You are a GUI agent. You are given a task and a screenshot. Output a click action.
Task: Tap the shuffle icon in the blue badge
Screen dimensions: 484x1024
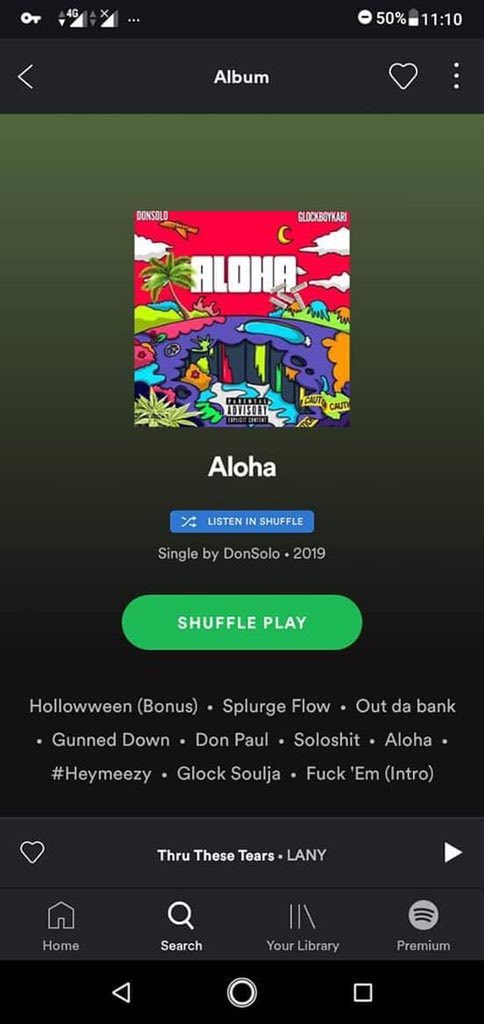[188, 522]
